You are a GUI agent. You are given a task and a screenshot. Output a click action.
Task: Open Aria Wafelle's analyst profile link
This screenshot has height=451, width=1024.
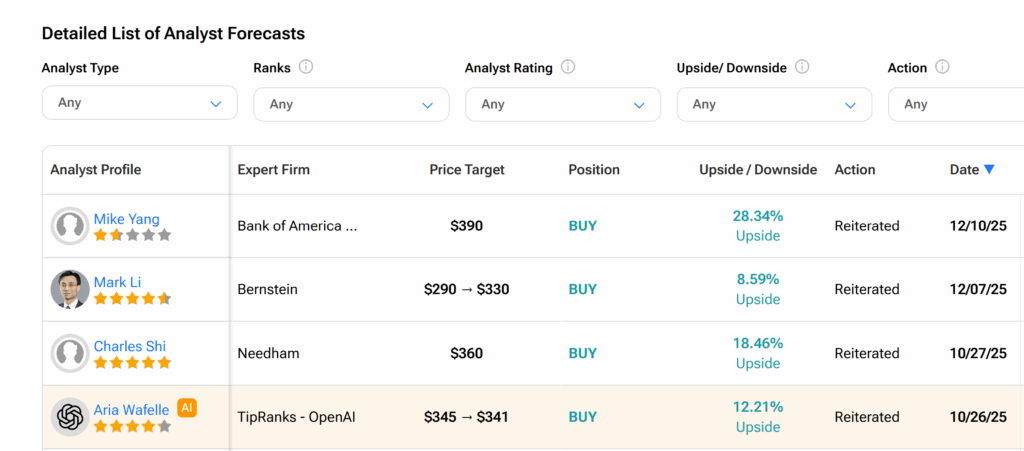132,409
